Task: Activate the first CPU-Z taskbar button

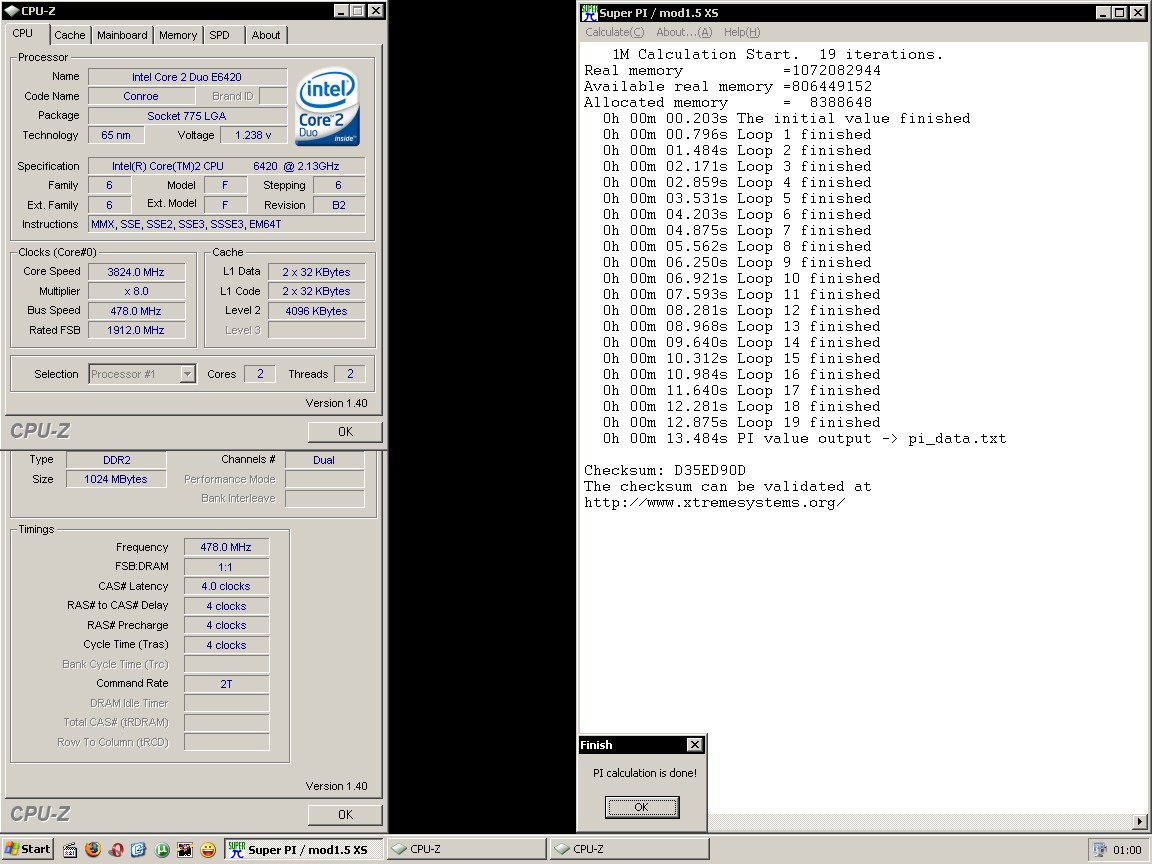Action: coord(467,849)
